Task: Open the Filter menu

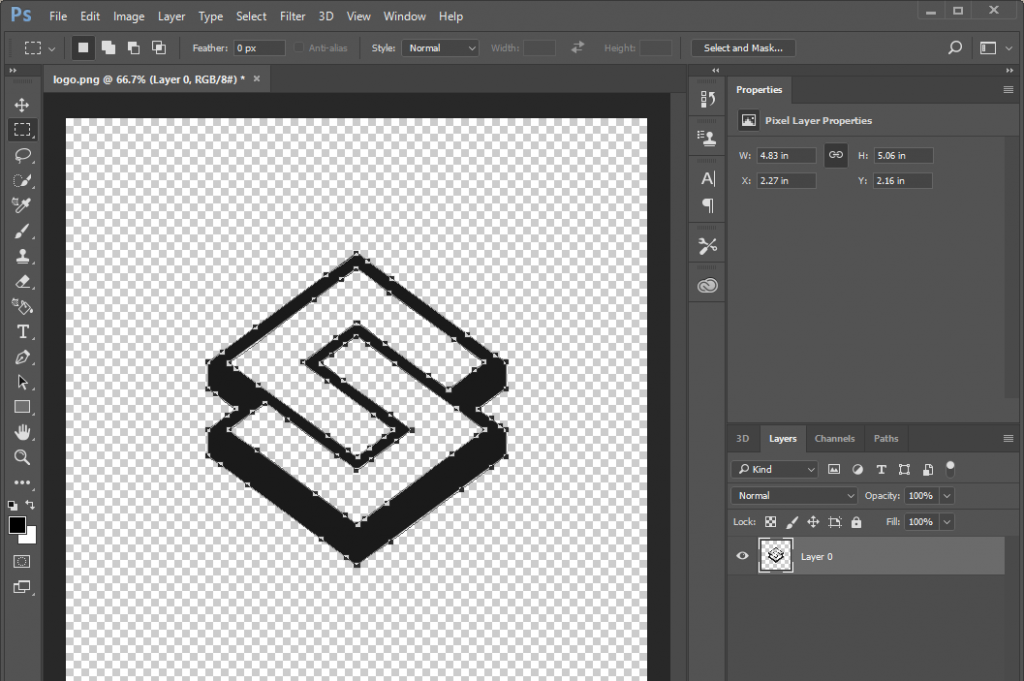Action: (293, 16)
